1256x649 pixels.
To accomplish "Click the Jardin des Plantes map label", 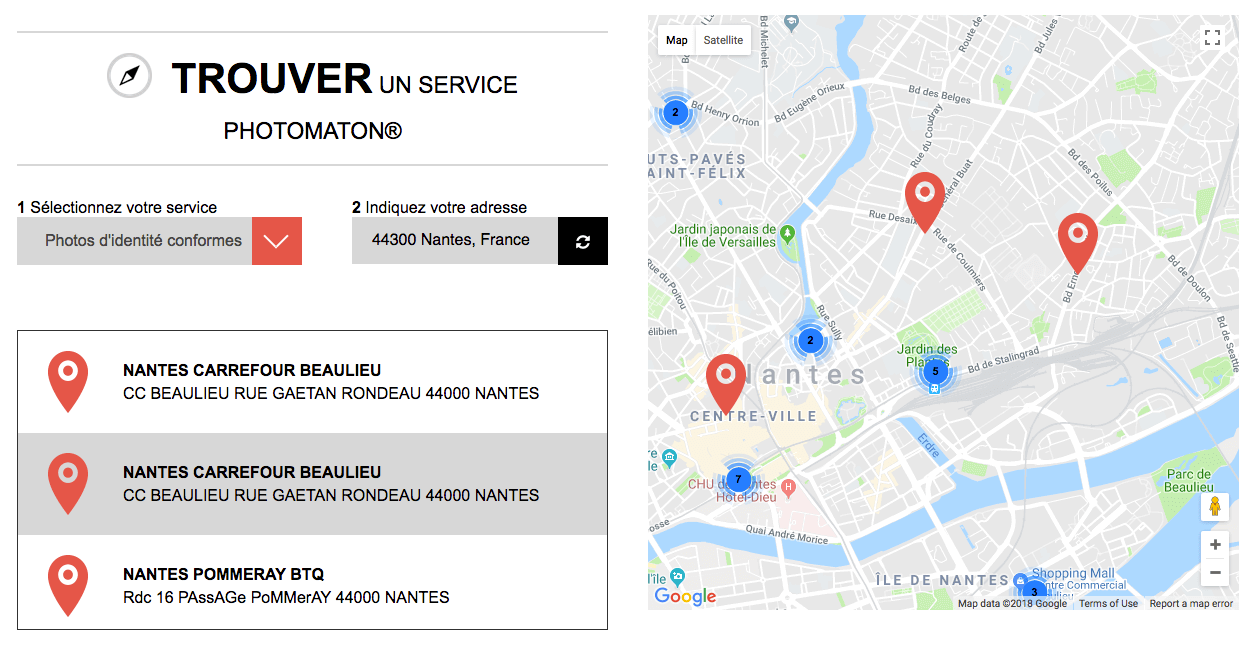I will [927, 356].
